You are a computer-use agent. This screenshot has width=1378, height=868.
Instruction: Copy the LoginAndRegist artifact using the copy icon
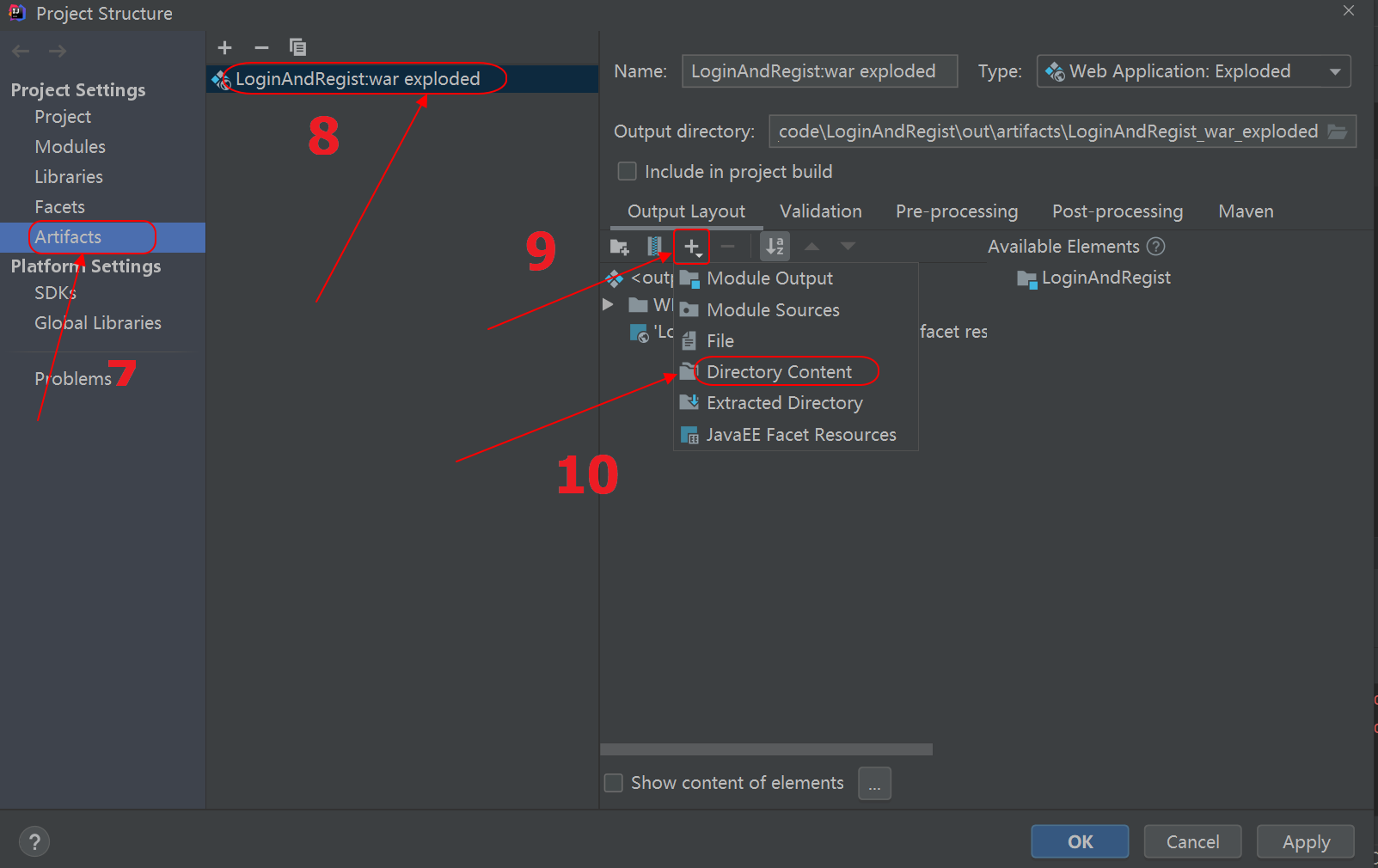(297, 47)
